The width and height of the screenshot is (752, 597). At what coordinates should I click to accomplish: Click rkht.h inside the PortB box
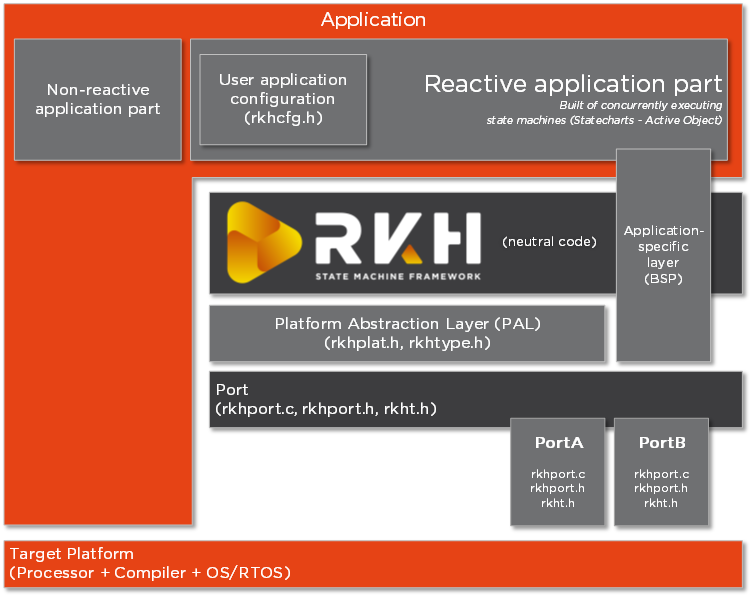(x=661, y=503)
